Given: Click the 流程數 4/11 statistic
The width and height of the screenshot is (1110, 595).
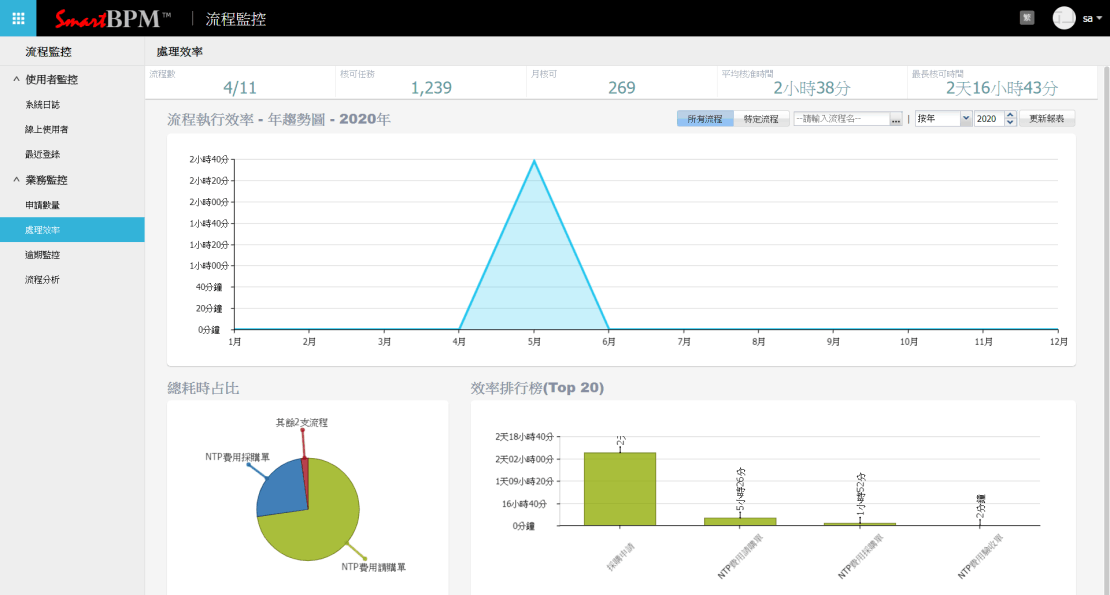Looking at the screenshot, I should point(240,88).
